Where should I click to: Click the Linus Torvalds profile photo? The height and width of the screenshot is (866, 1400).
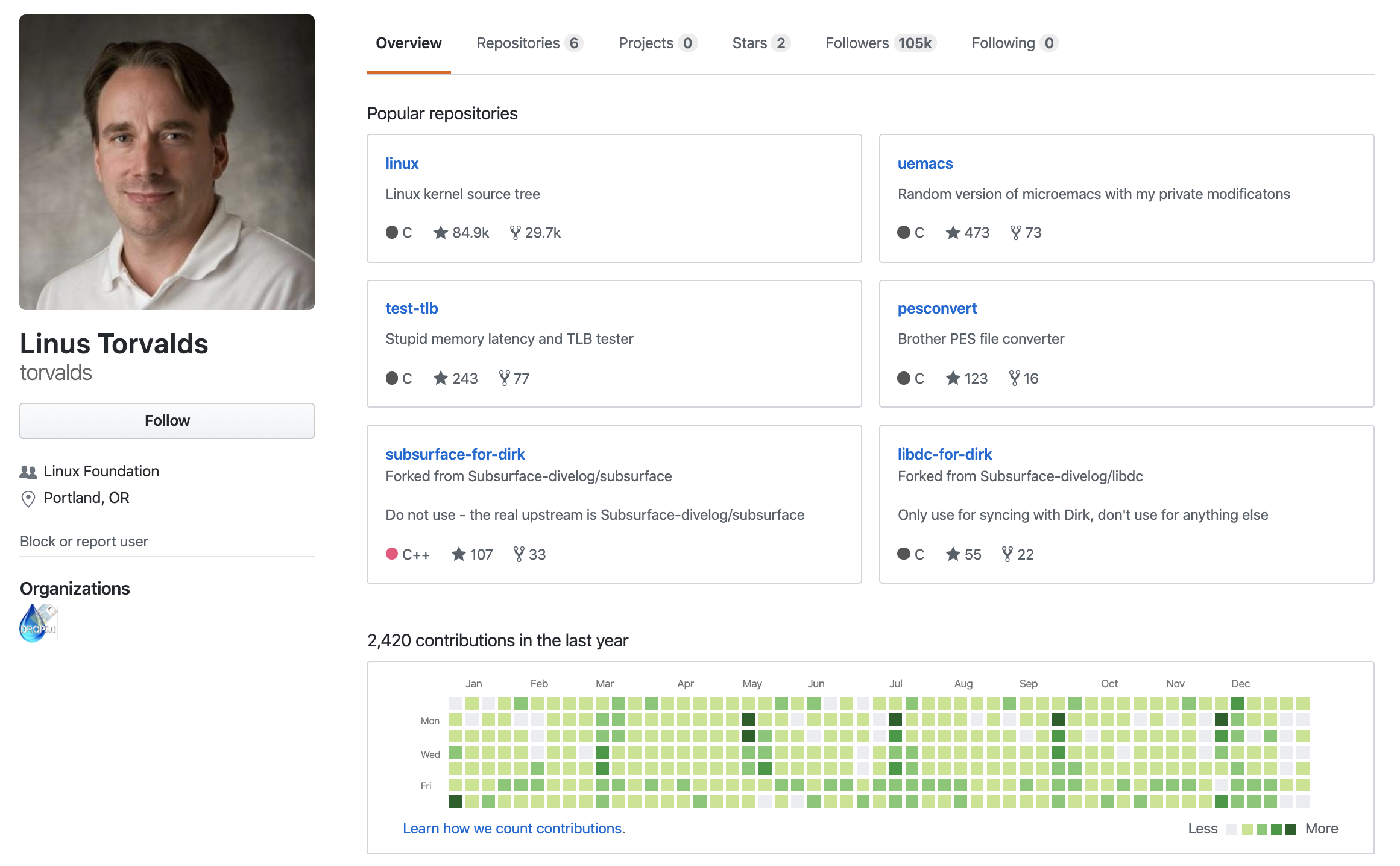tap(167, 162)
